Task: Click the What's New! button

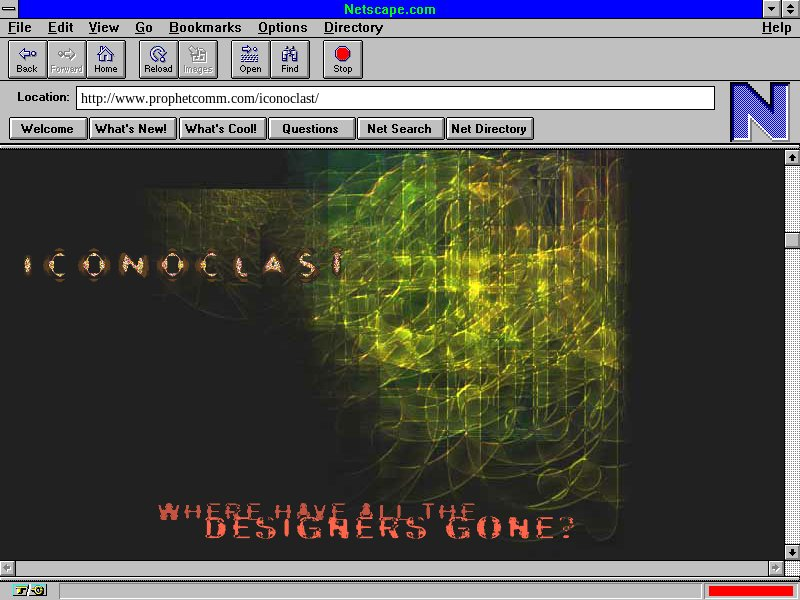Action: pyautogui.click(x=131, y=128)
